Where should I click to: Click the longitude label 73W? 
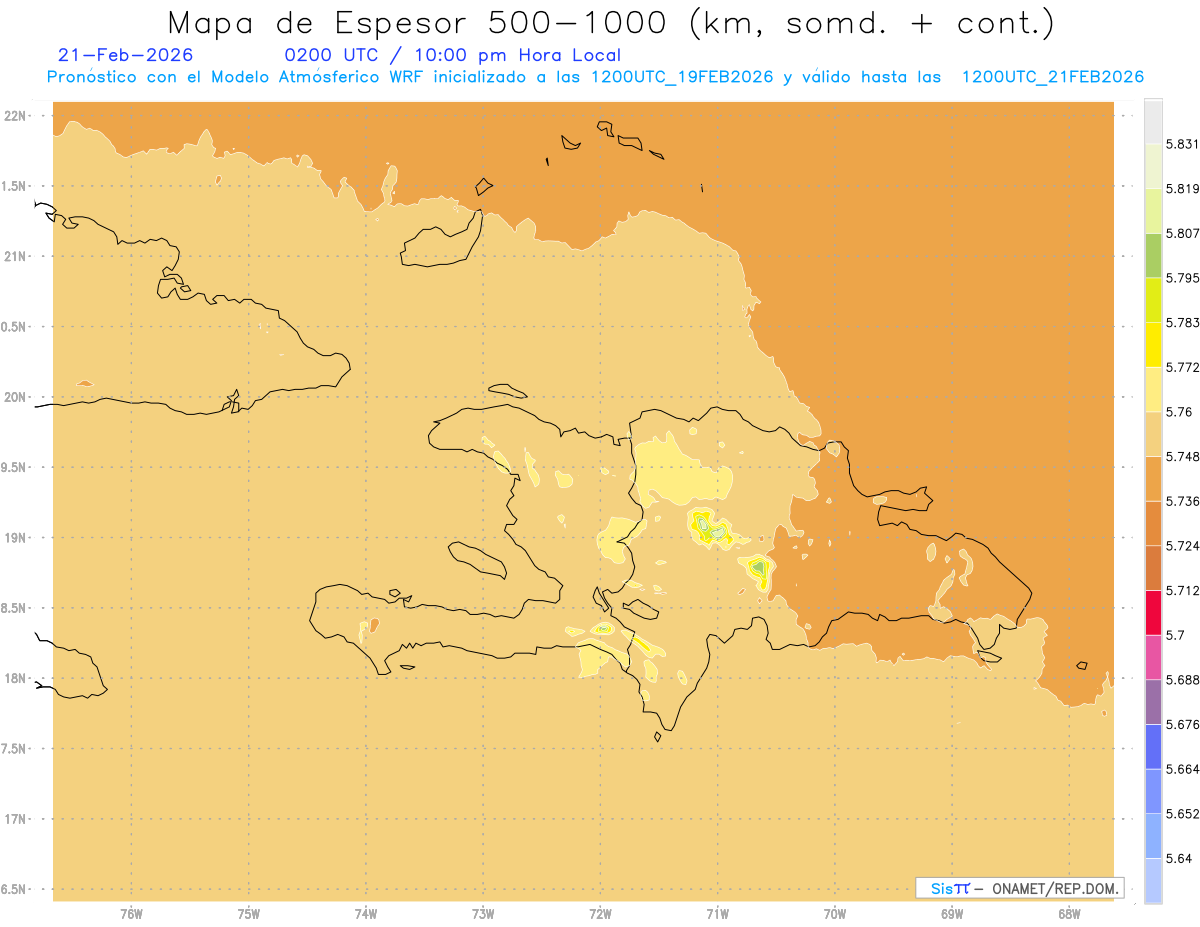pyautogui.click(x=483, y=913)
